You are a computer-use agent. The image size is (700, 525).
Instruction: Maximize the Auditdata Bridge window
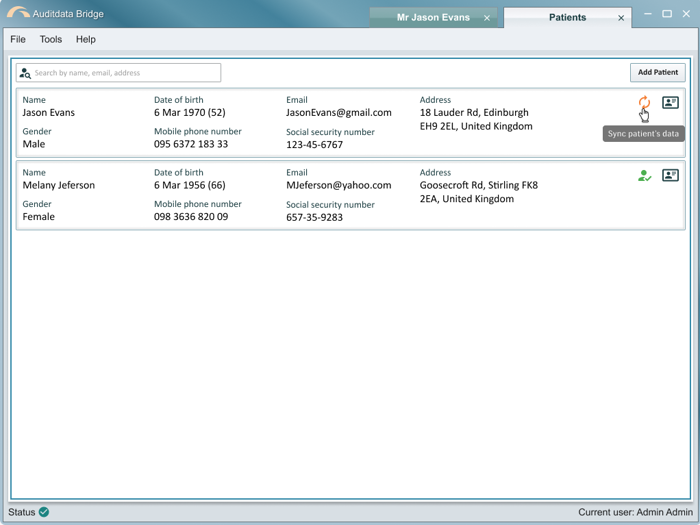pyautogui.click(x=667, y=14)
